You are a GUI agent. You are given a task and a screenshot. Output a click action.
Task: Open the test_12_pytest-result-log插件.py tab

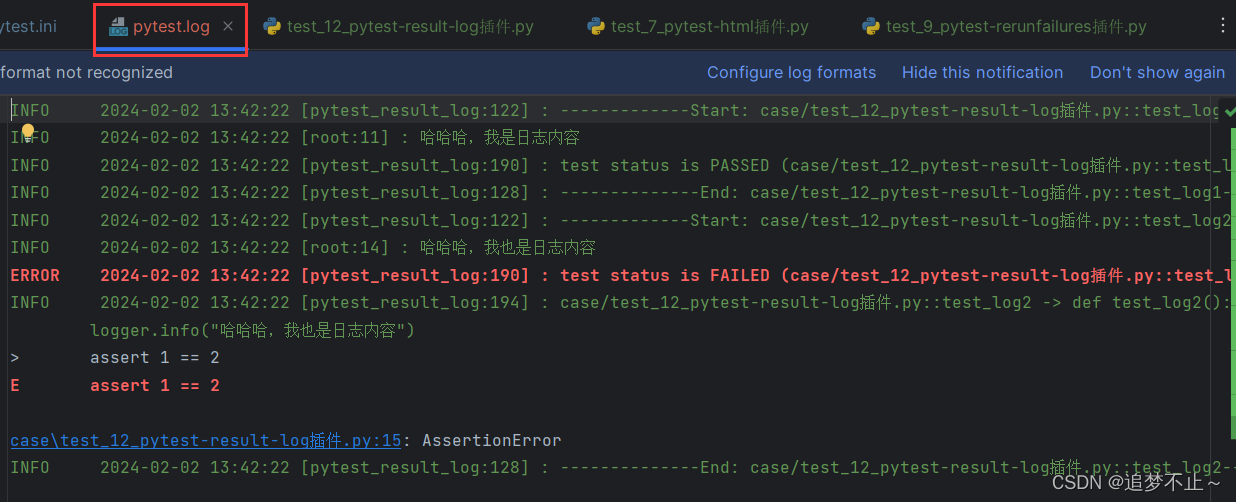coord(398,27)
